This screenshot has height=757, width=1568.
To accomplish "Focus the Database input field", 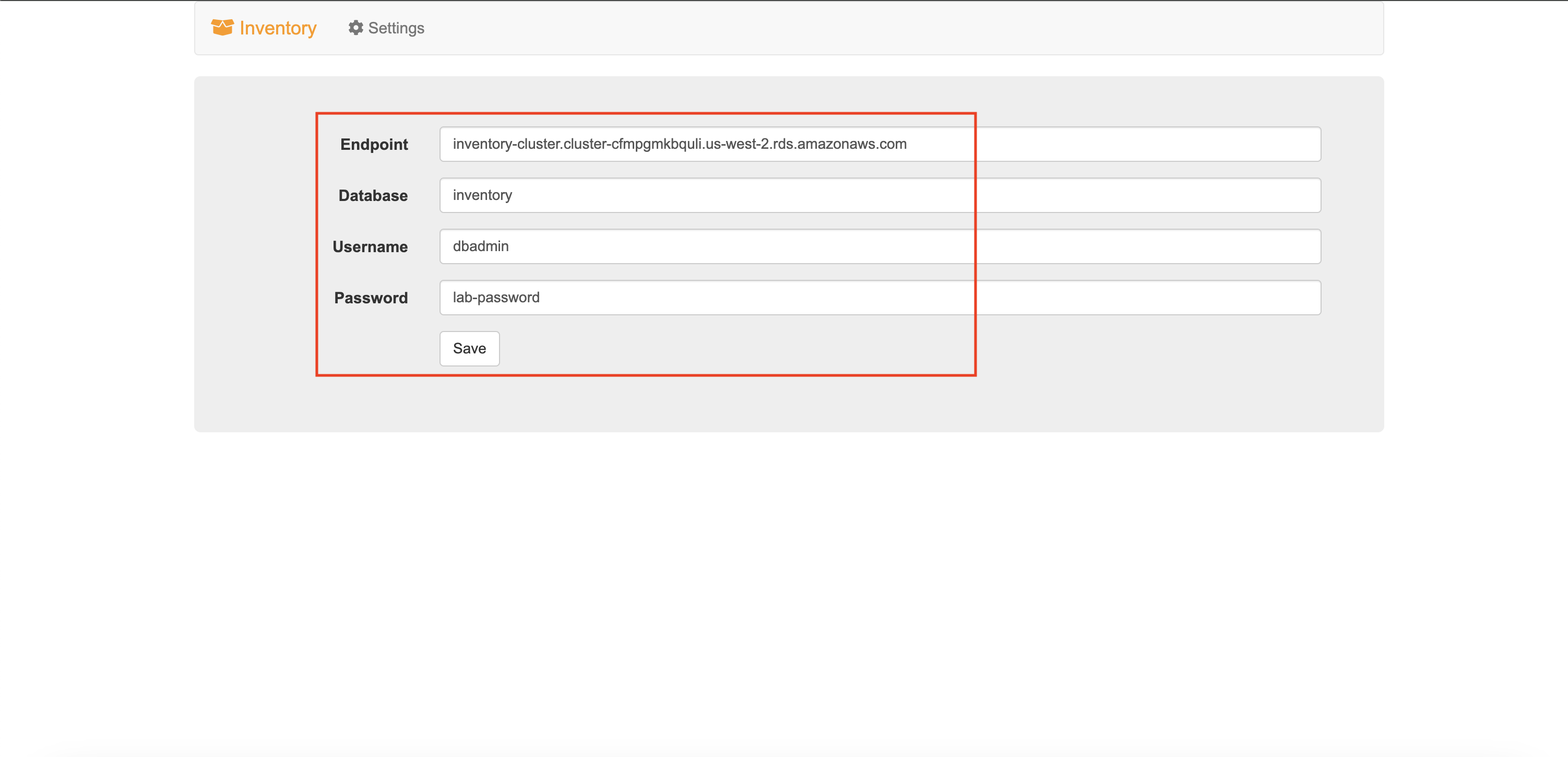I will (x=880, y=195).
